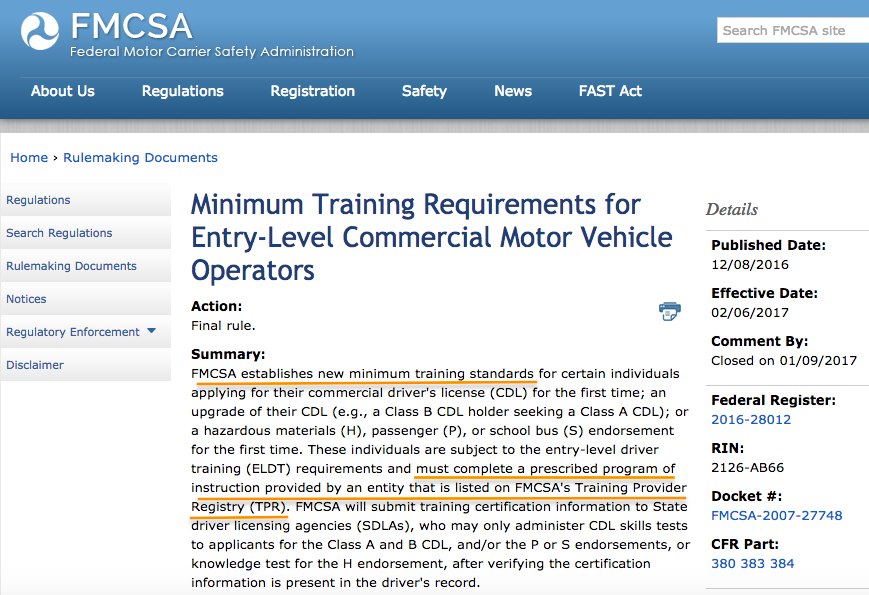Open Notices in the sidebar
Screen dimensions: 869x595
85,299
